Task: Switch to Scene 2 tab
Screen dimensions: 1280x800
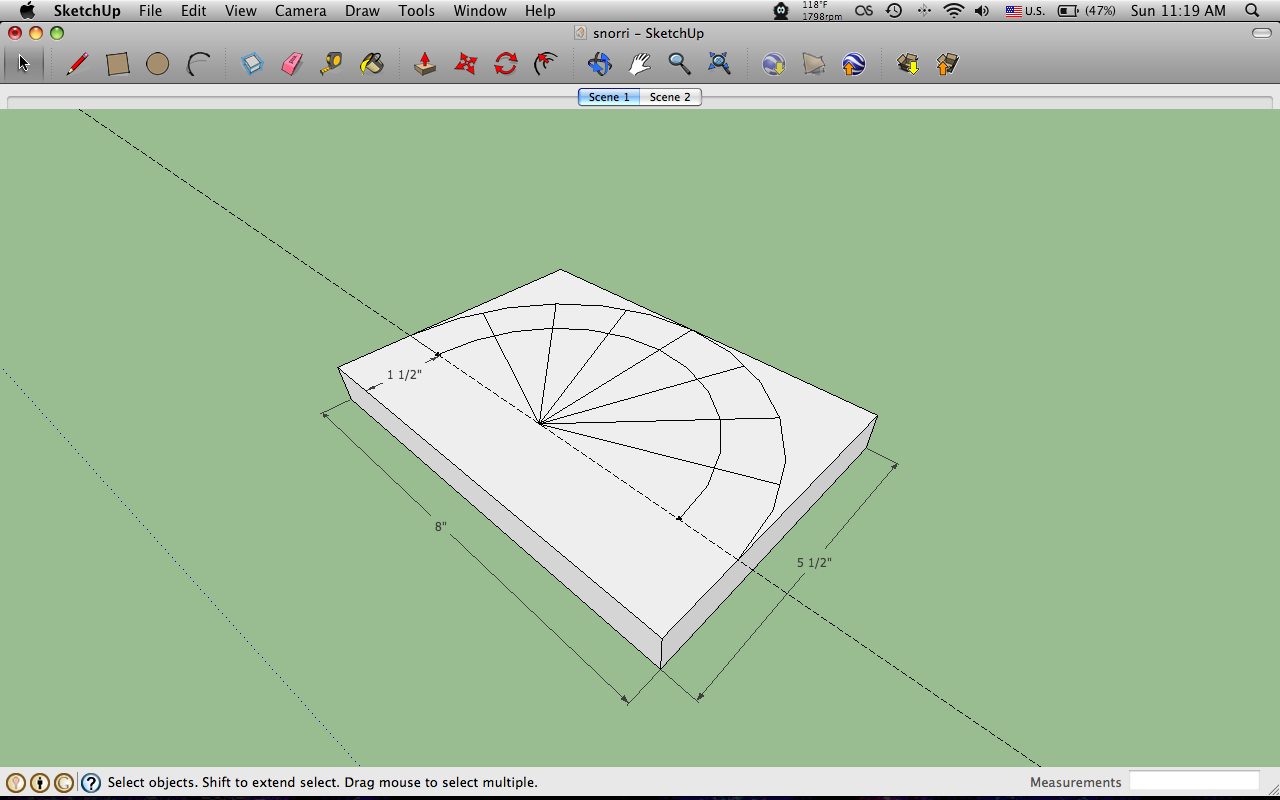Action: point(670,97)
